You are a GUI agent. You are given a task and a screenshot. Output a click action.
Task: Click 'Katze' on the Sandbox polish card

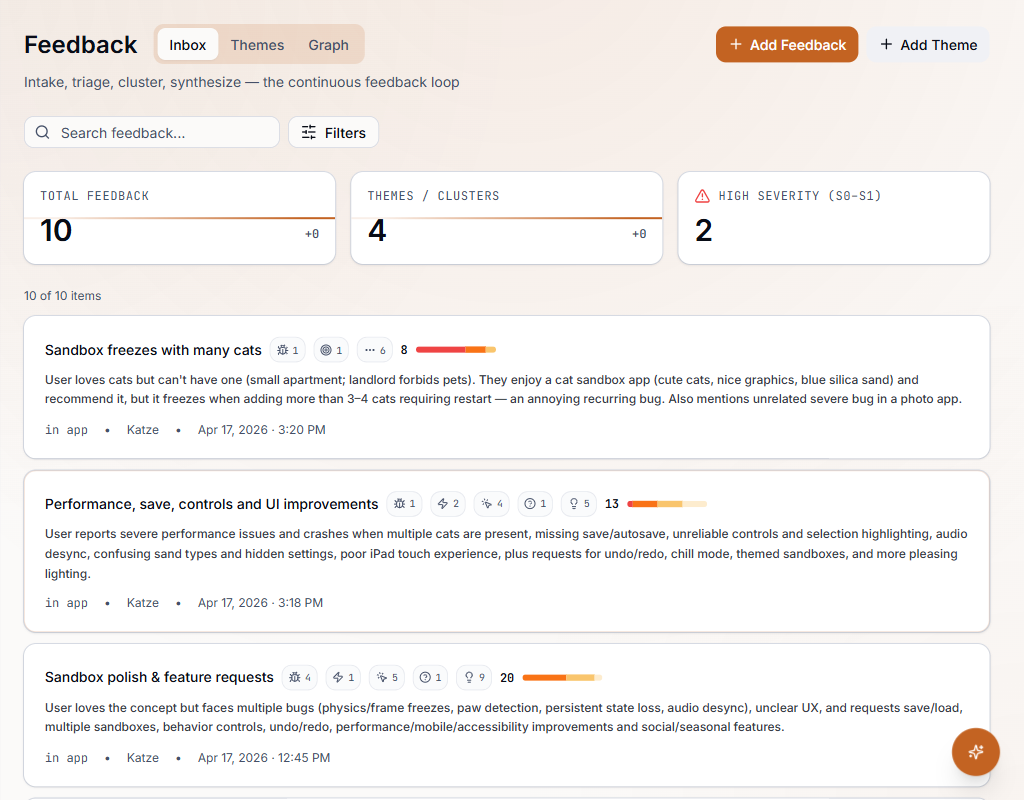143,758
